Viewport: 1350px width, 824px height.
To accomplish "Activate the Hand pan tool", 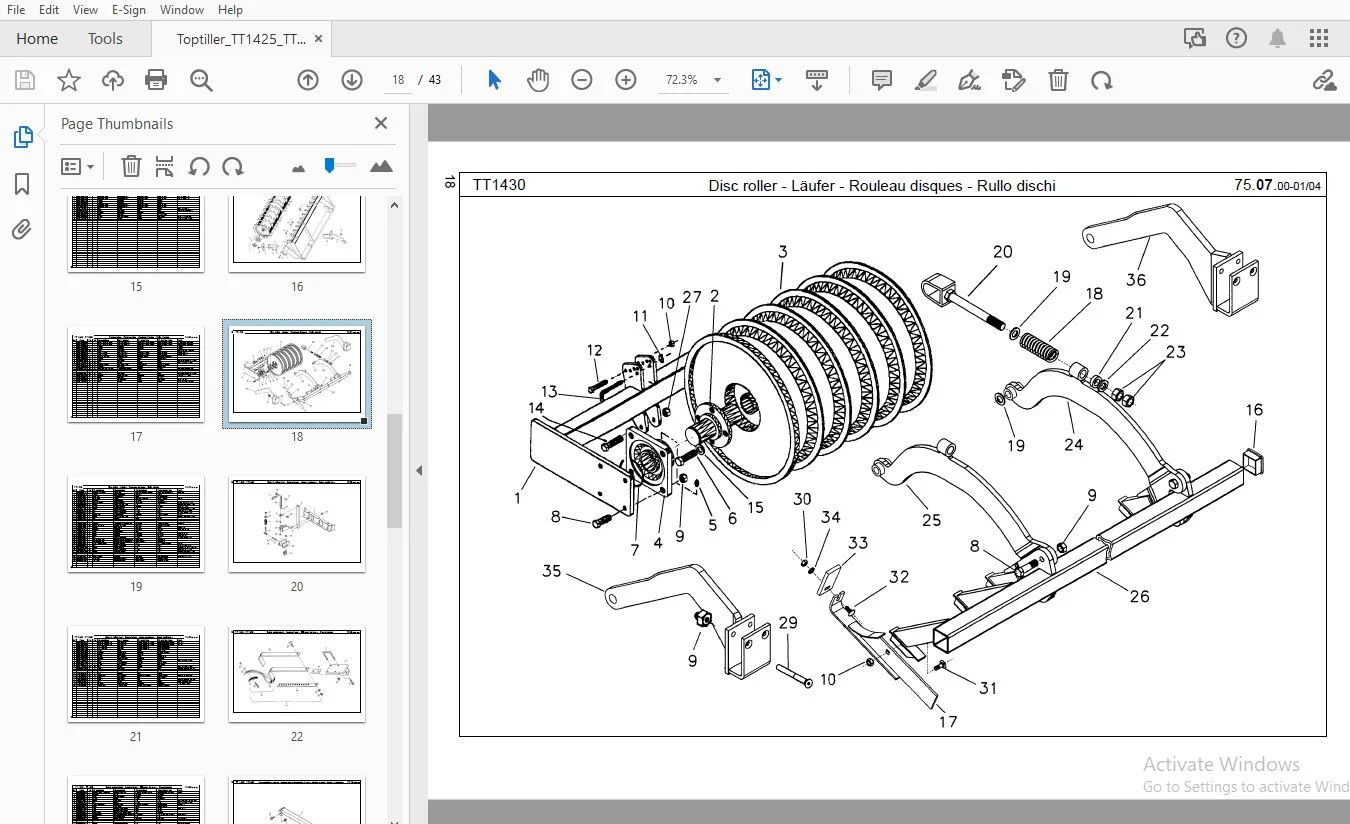I will point(538,80).
